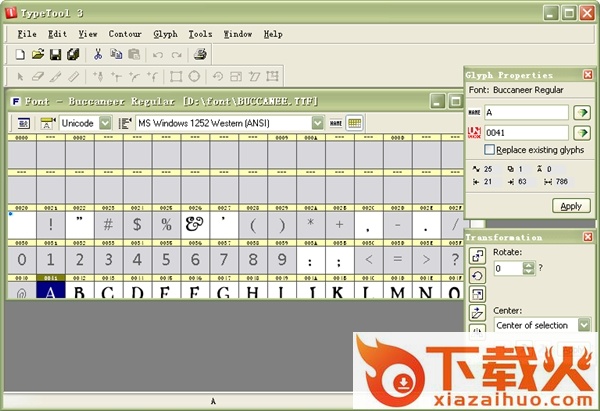Apply glyph name with green arrow

[582, 113]
